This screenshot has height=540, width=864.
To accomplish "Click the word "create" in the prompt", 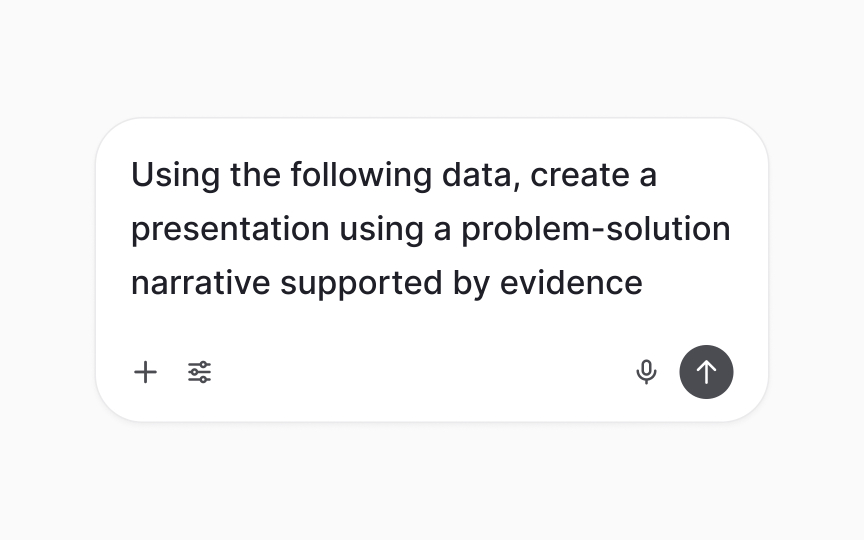I will 580,176.
